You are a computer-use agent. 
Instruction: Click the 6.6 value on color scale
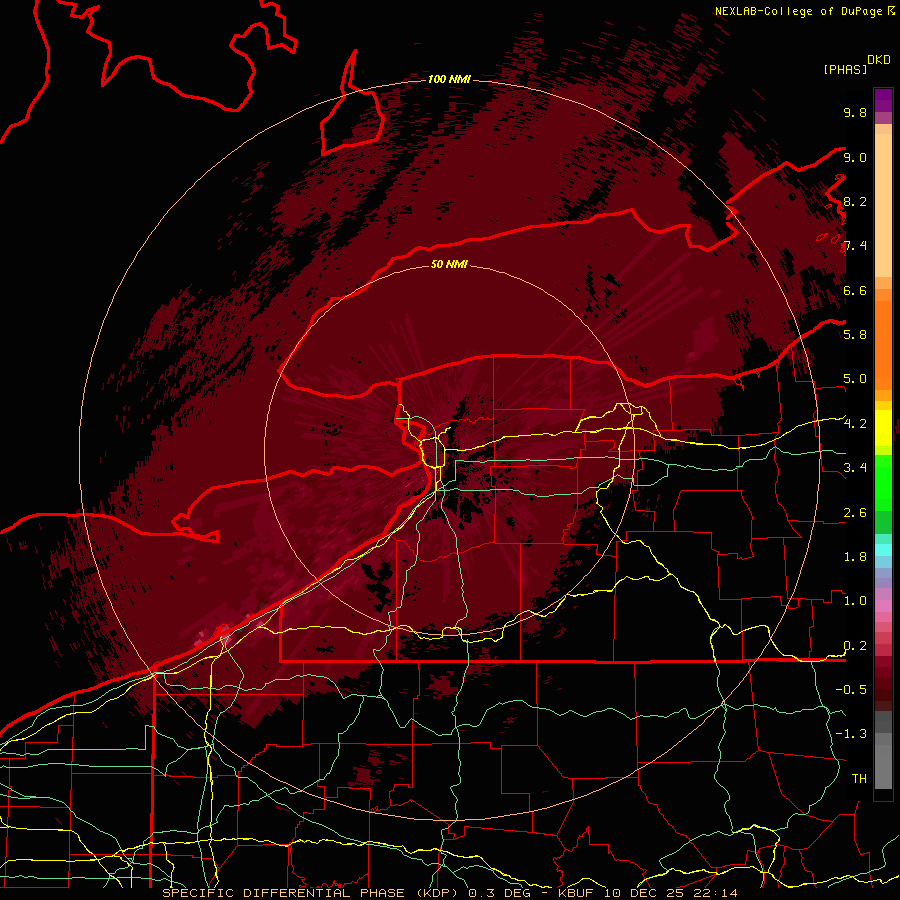(855, 291)
